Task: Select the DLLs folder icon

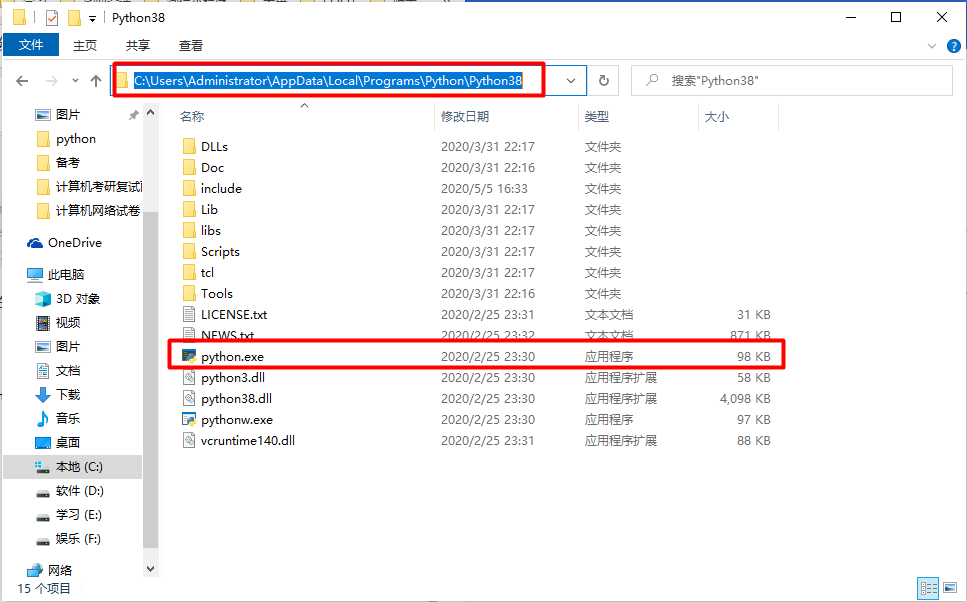Action: click(189, 147)
